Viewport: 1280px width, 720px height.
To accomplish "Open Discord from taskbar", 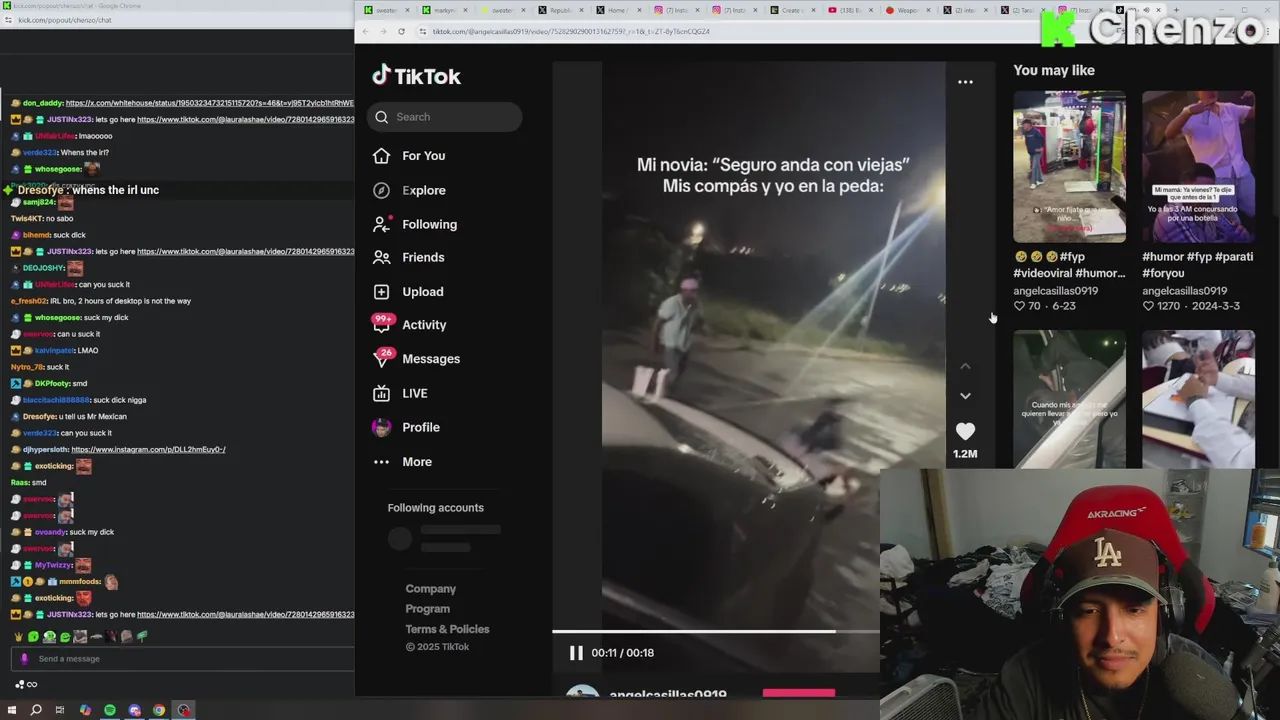I will (x=135, y=710).
